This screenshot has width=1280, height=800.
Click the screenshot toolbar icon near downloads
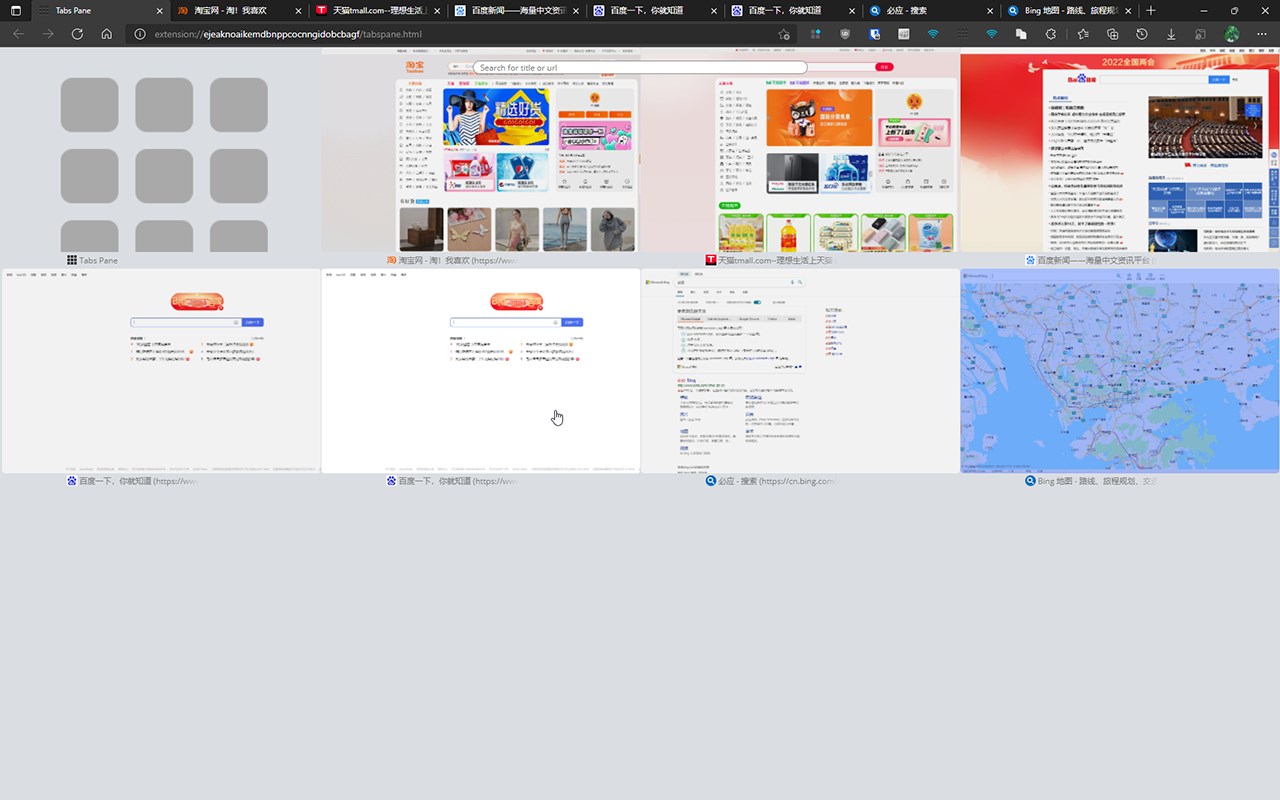click(1201, 34)
